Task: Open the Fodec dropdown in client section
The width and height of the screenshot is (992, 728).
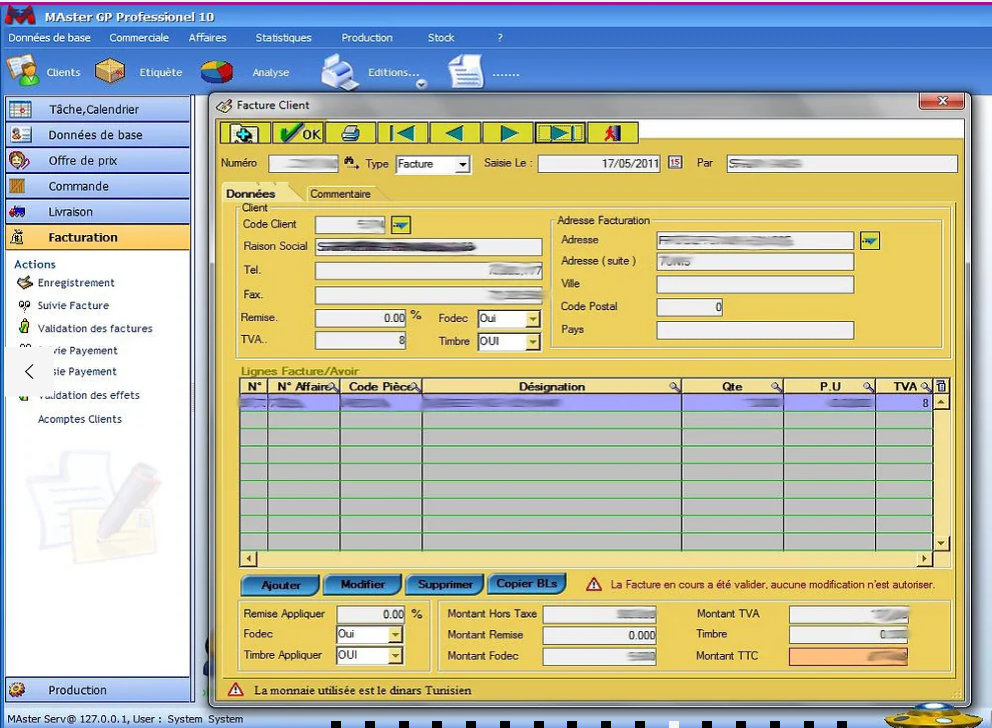Action: (x=533, y=319)
